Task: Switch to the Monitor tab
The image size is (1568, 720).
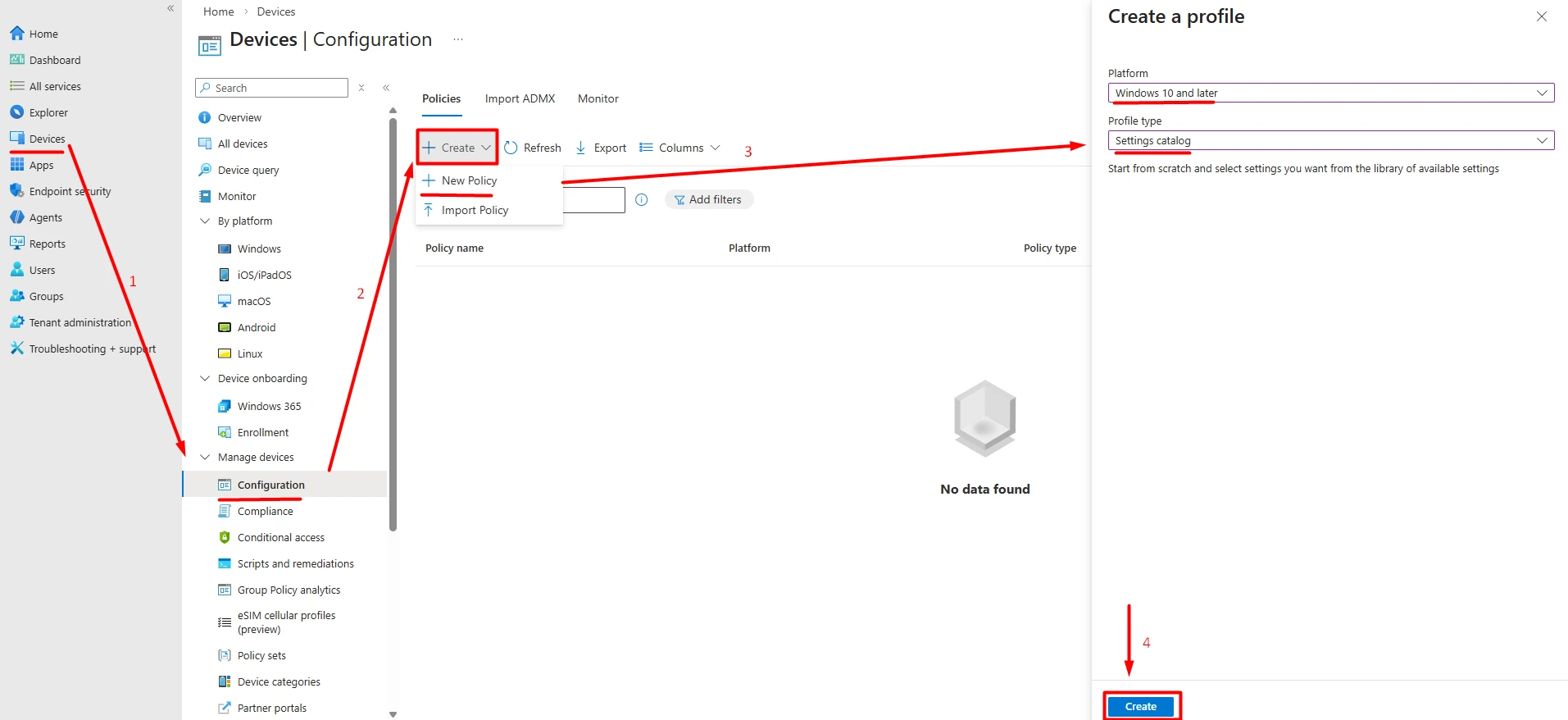Action: pyautogui.click(x=598, y=98)
